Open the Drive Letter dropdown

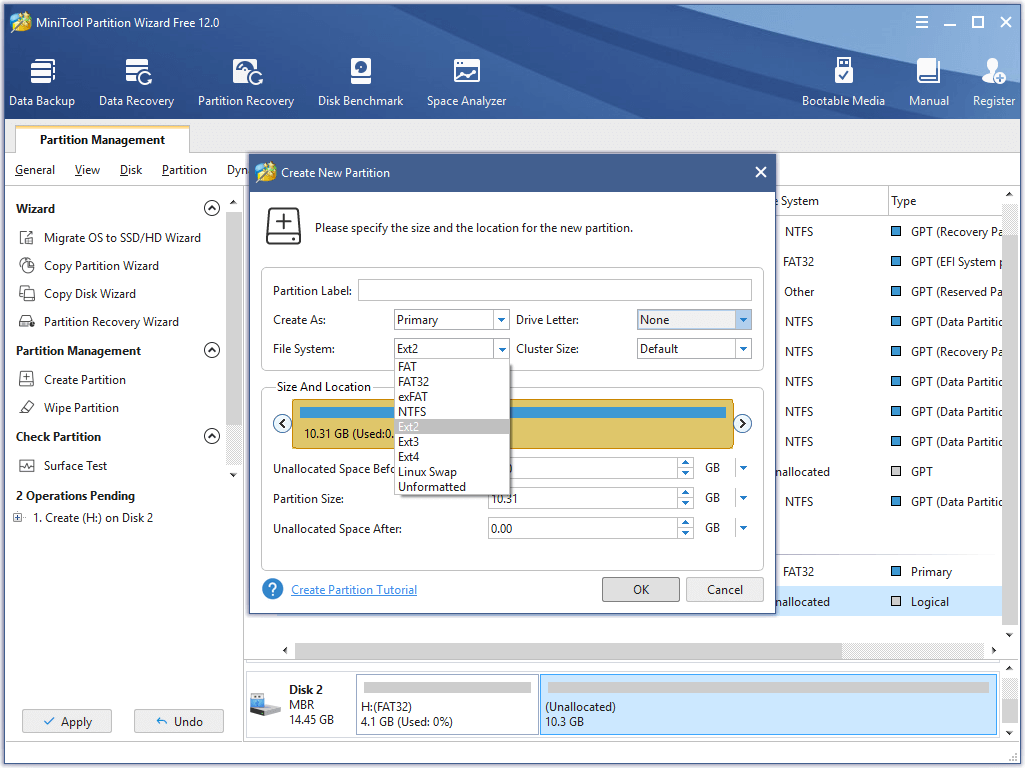pyautogui.click(x=743, y=320)
